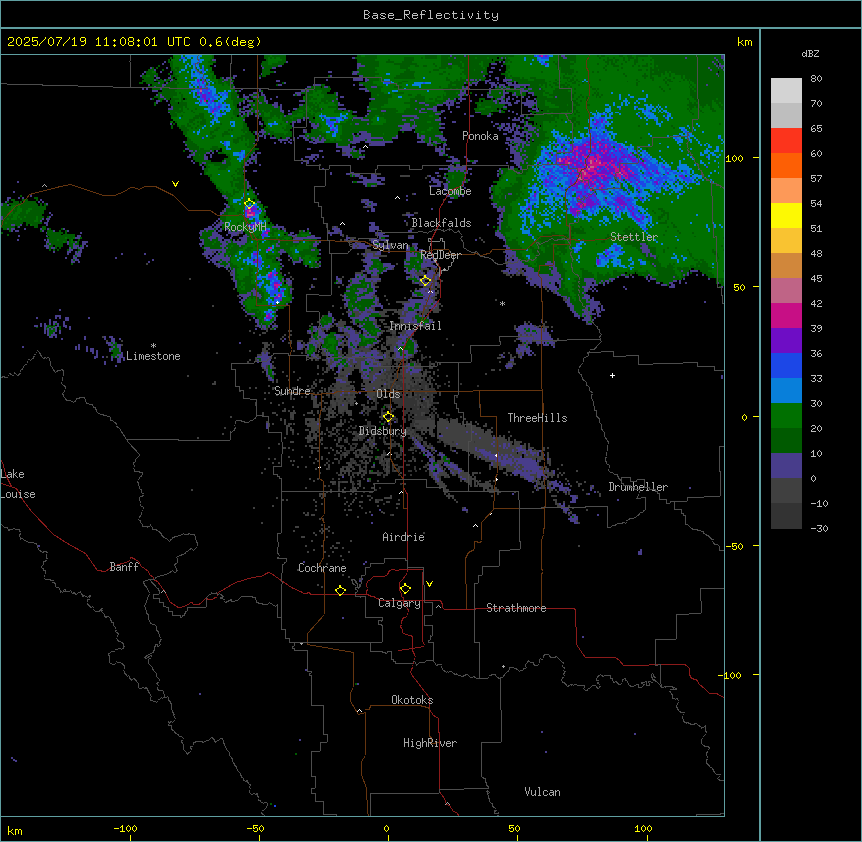
Task: Click the magenta storm core northwest of Stettler
Action: coord(592,165)
